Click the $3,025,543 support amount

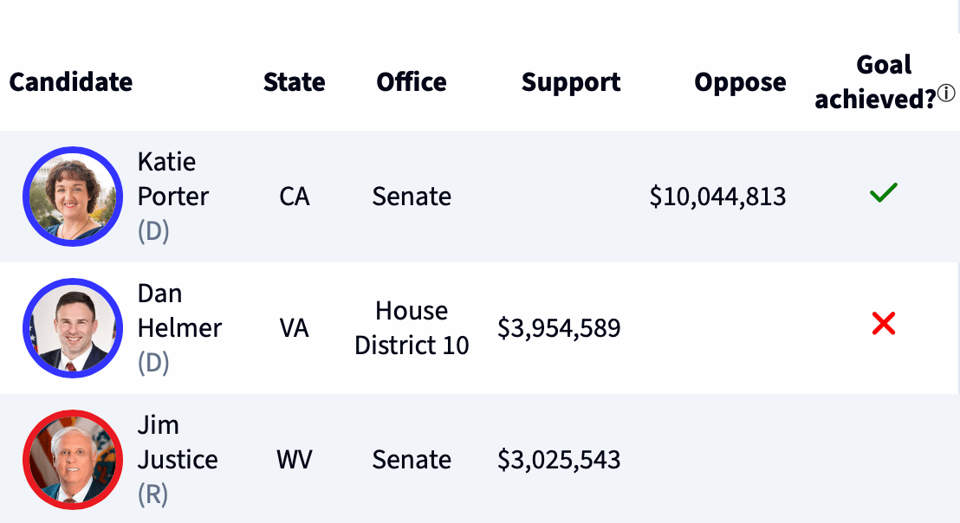click(559, 460)
